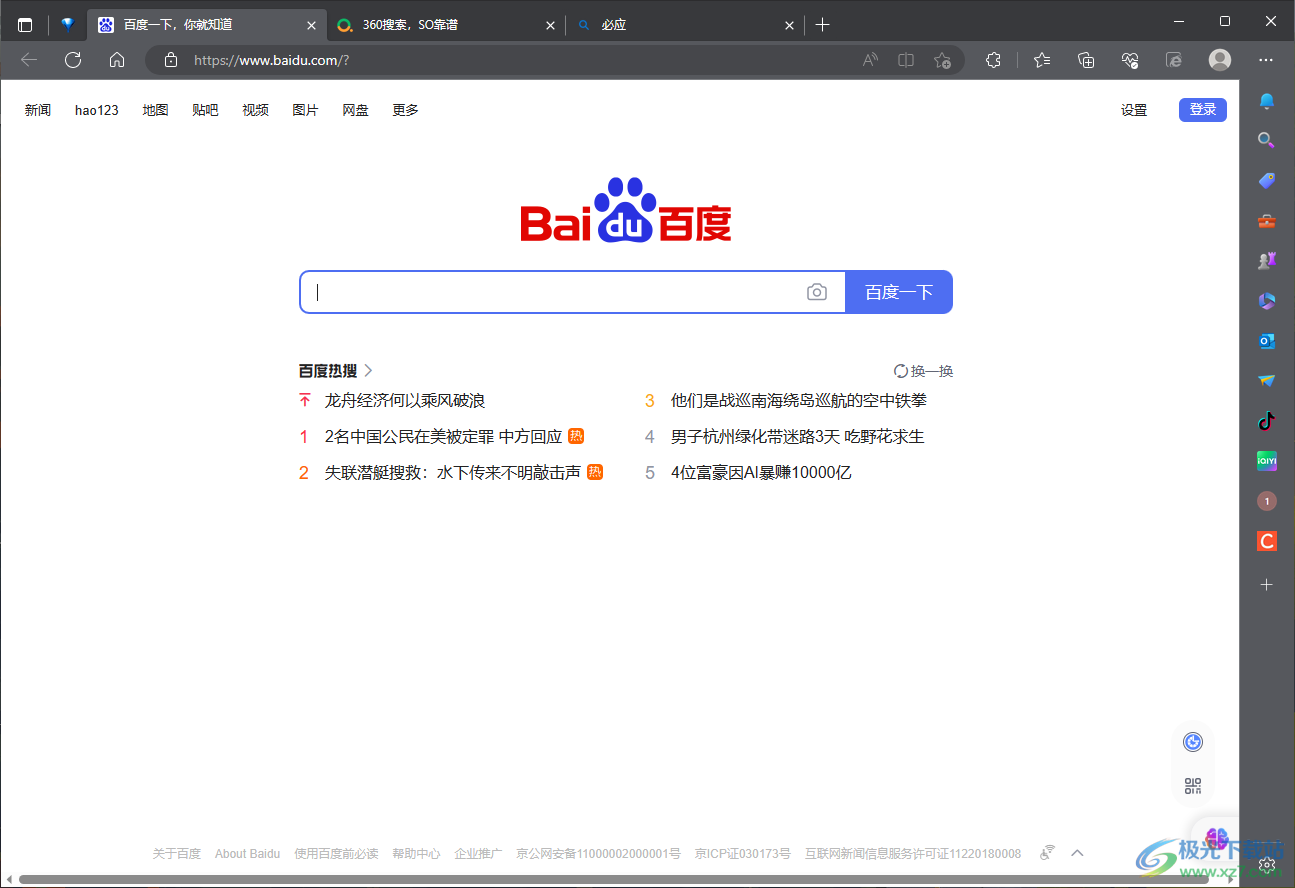Open 图片 in Baidu nav
The width and height of the screenshot is (1295, 888).
pyautogui.click(x=305, y=110)
